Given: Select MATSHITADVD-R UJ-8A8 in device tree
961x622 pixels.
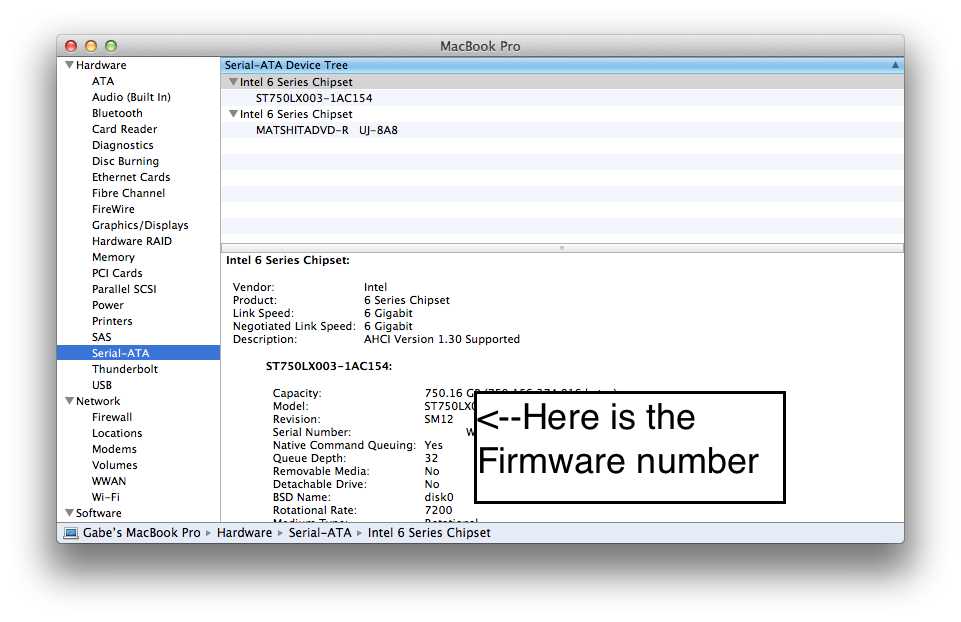Looking at the screenshot, I should [327, 130].
